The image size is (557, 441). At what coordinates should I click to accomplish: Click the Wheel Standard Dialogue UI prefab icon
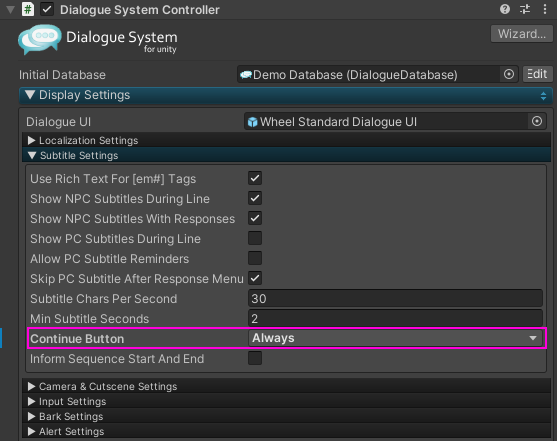click(x=252, y=122)
